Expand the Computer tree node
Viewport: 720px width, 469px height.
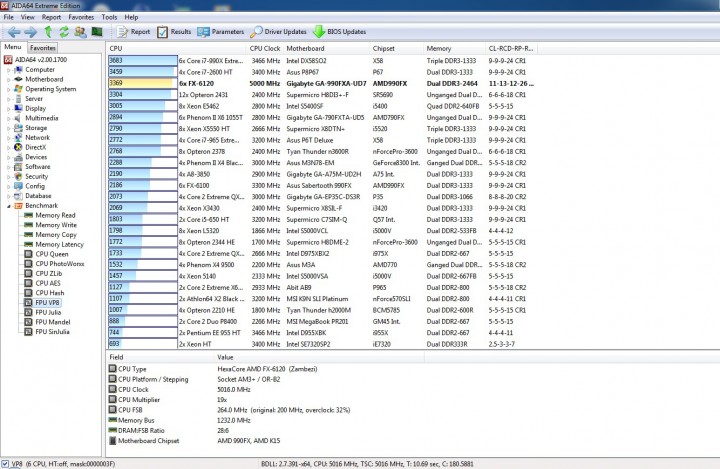(x=8, y=70)
